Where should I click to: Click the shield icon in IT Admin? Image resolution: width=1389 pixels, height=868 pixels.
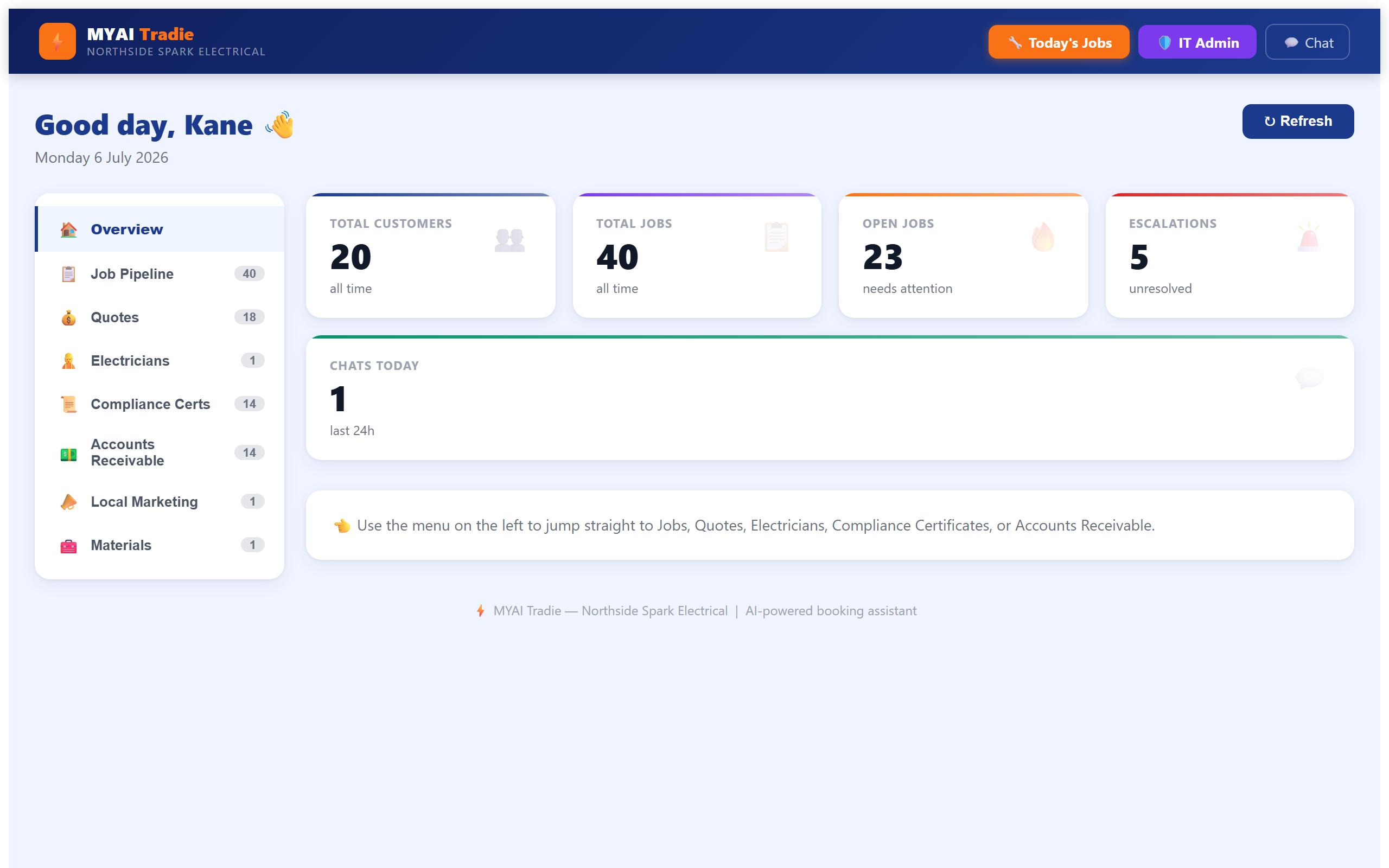click(x=1164, y=42)
